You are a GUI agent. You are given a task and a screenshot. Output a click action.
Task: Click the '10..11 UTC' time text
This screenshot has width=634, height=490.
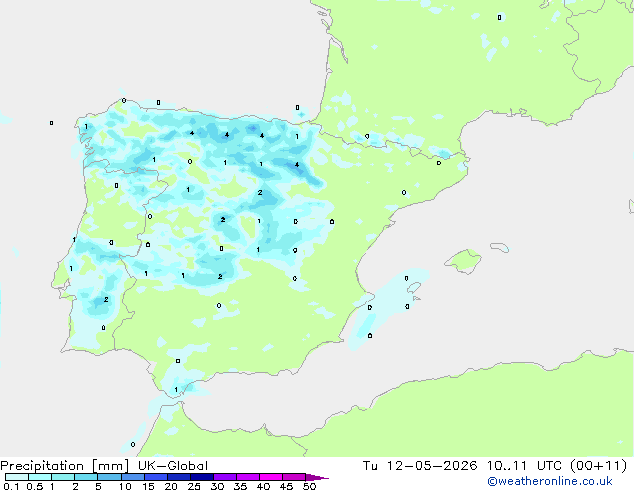tap(524, 466)
